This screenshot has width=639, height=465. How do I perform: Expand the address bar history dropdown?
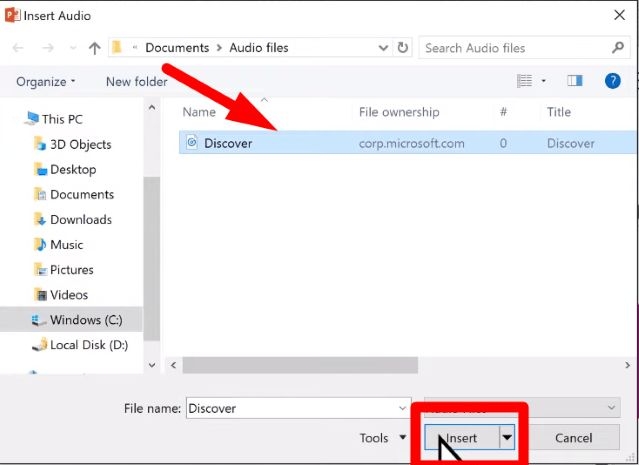[x=383, y=48]
